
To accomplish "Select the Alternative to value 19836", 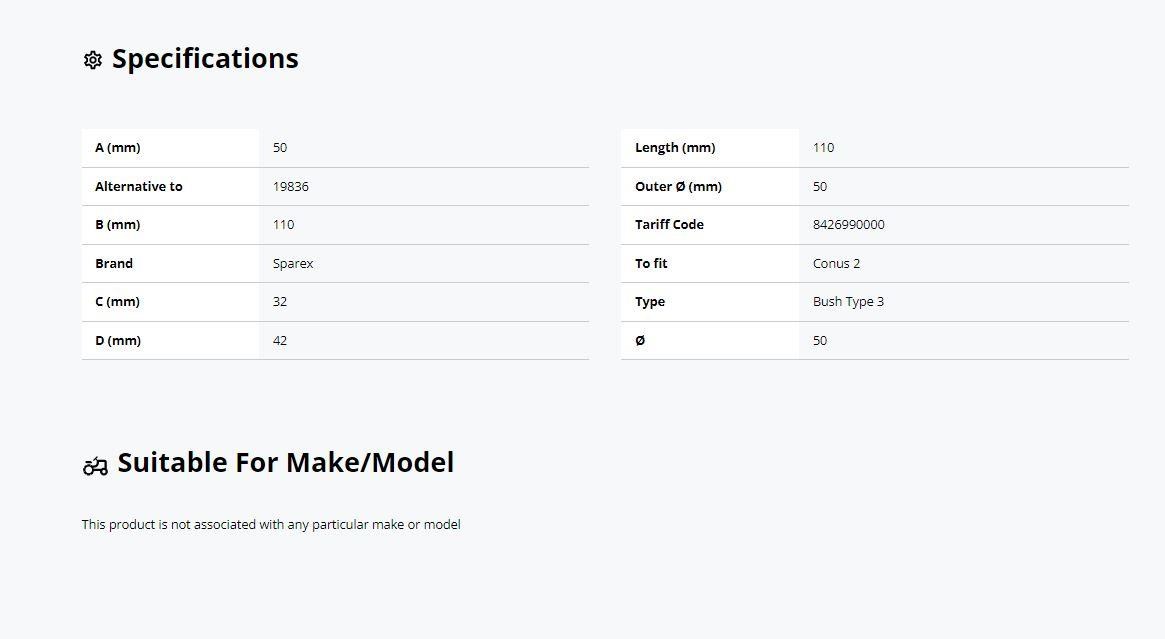I will (291, 186).
